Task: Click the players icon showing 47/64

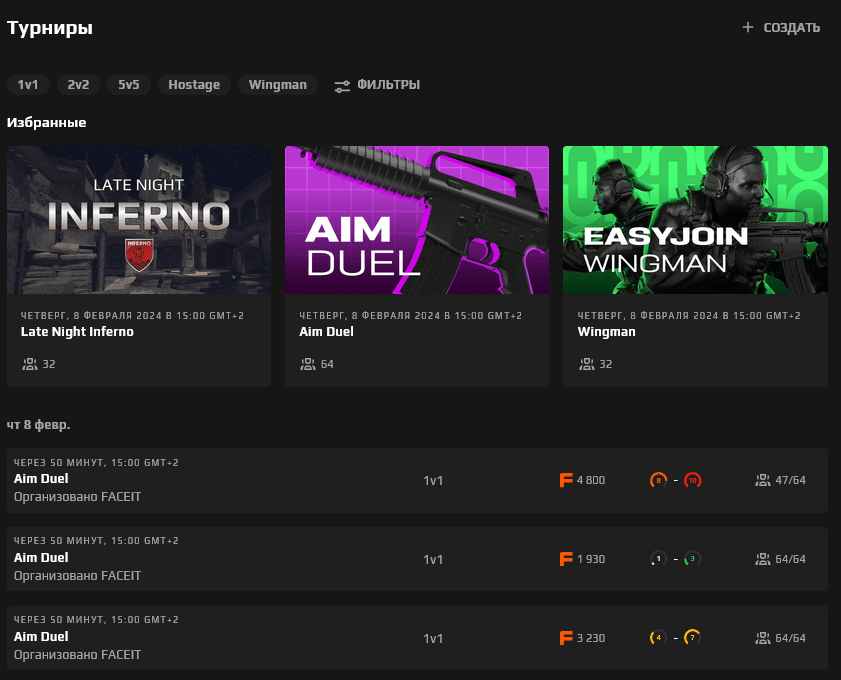Action: click(x=762, y=480)
